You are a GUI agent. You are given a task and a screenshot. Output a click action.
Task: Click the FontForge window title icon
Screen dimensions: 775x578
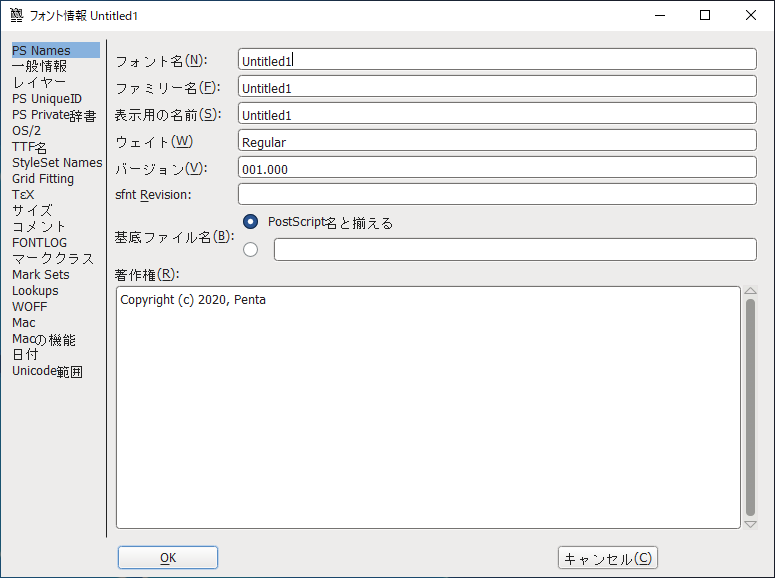(16, 15)
